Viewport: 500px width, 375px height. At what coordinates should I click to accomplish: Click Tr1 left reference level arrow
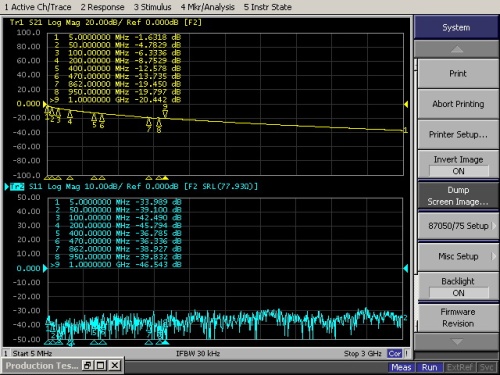45,104
